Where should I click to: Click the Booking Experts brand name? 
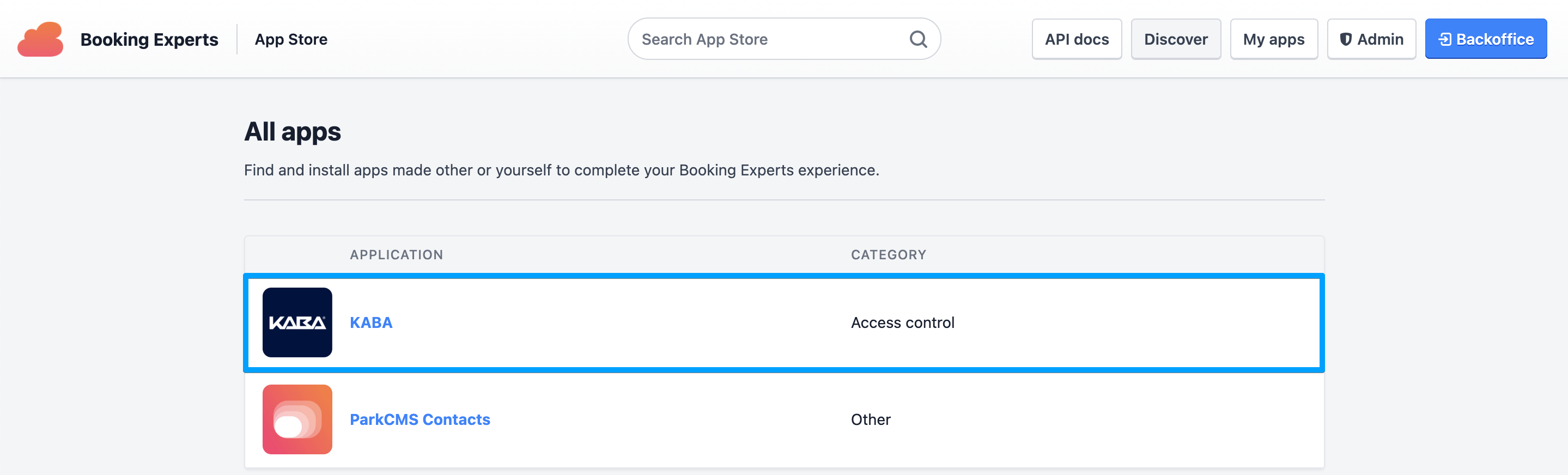point(149,40)
